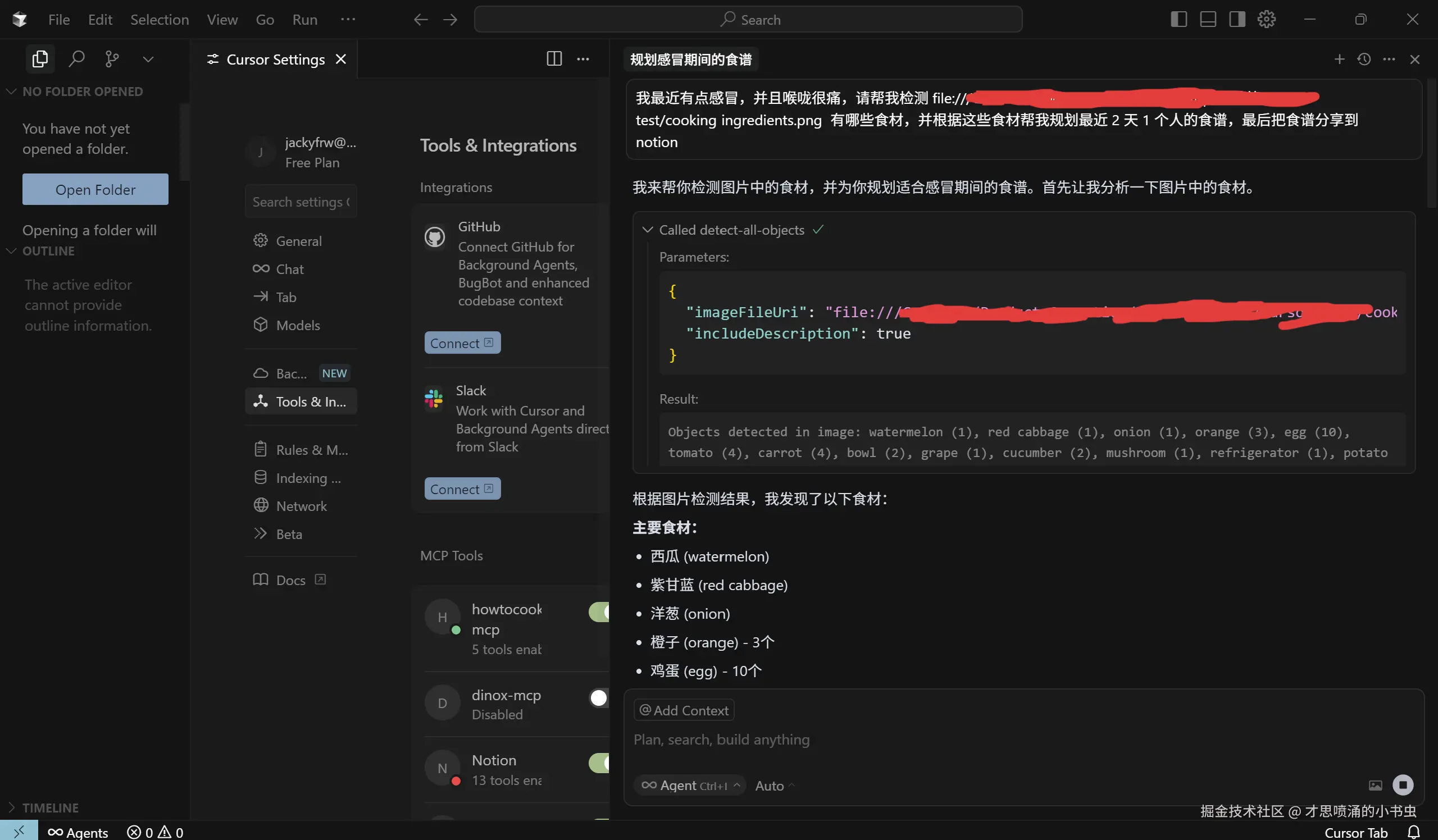This screenshot has width=1438, height=840.
Task: Turn off the Notion MCP toggle
Action: click(x=599, y=763)
